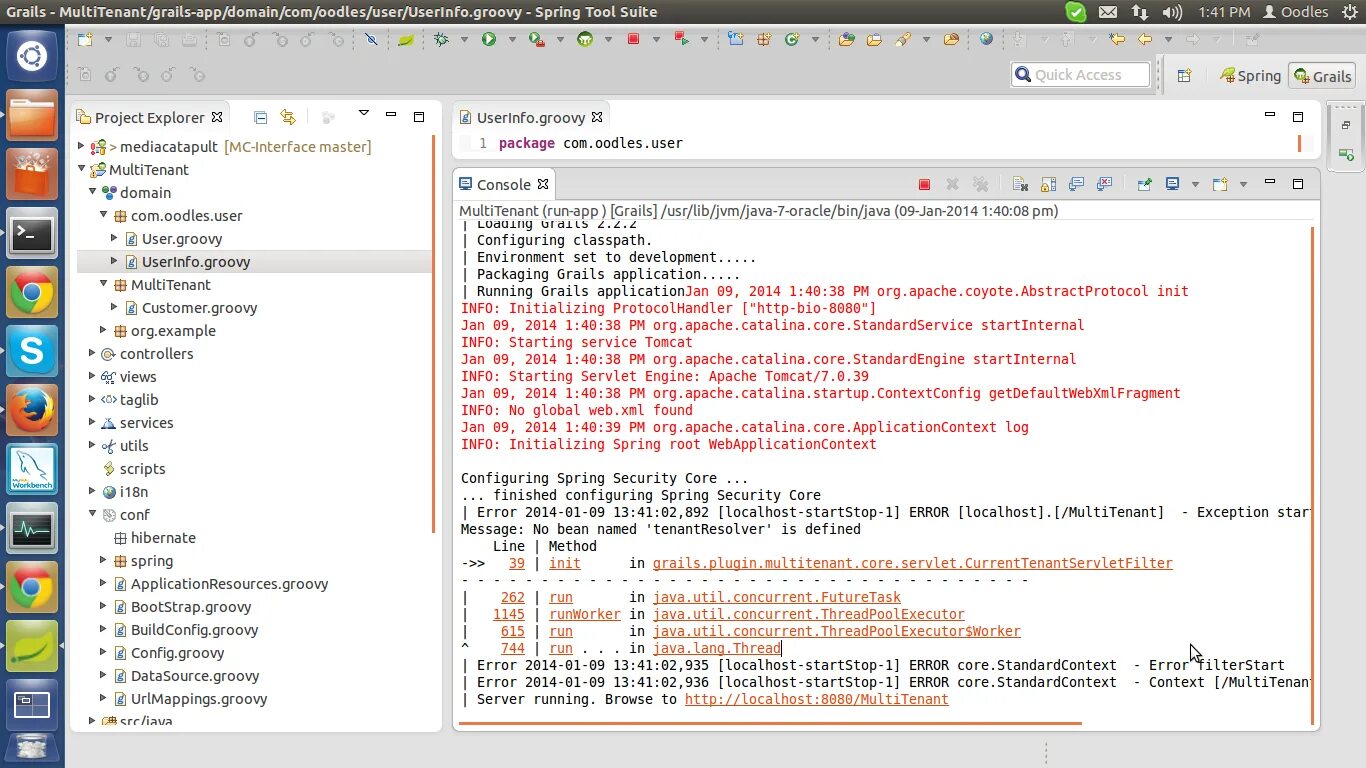Collapse the conf folder

[x=92, y=514]
